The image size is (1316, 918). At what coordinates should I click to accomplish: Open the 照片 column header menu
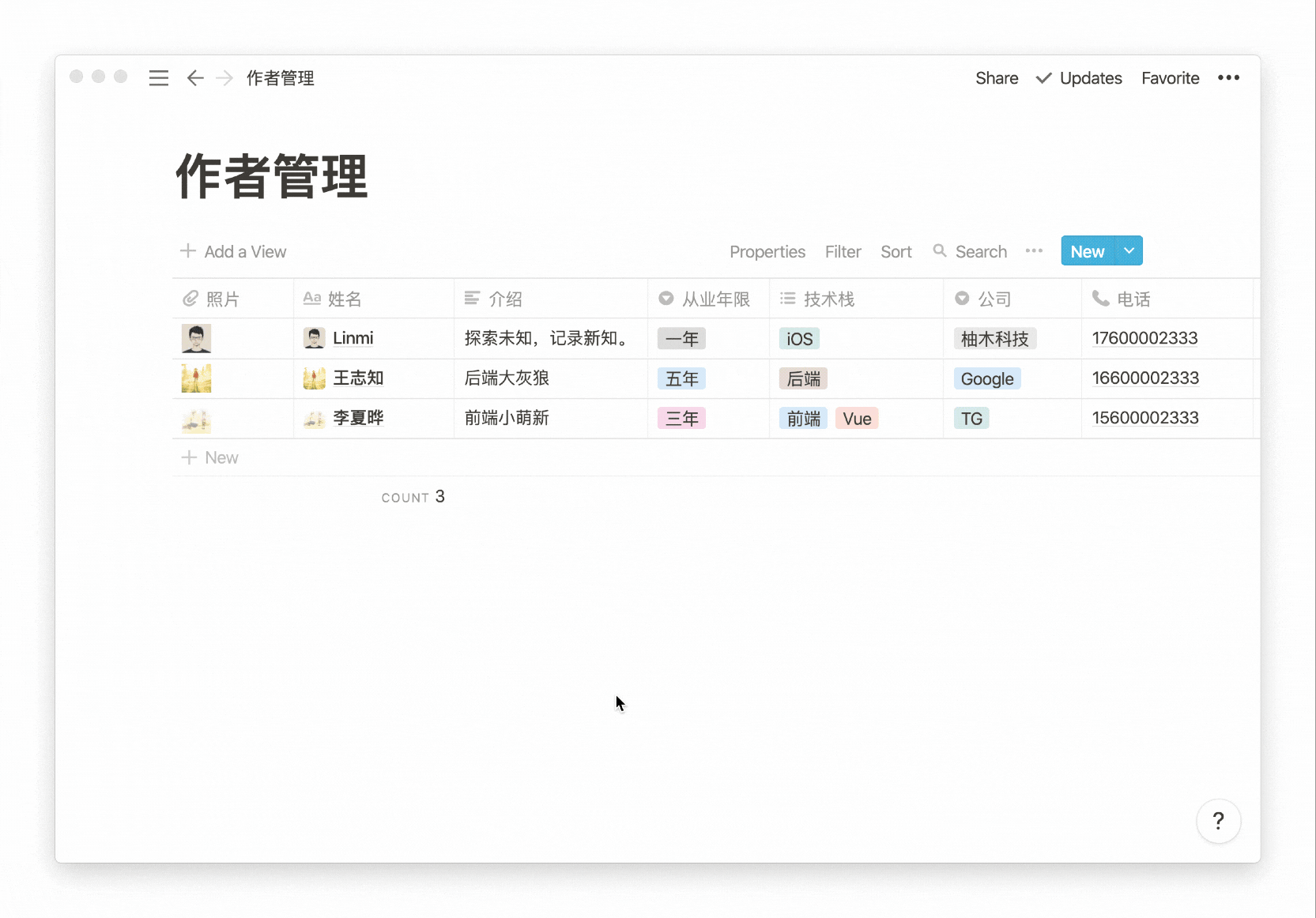coord(232,299)
